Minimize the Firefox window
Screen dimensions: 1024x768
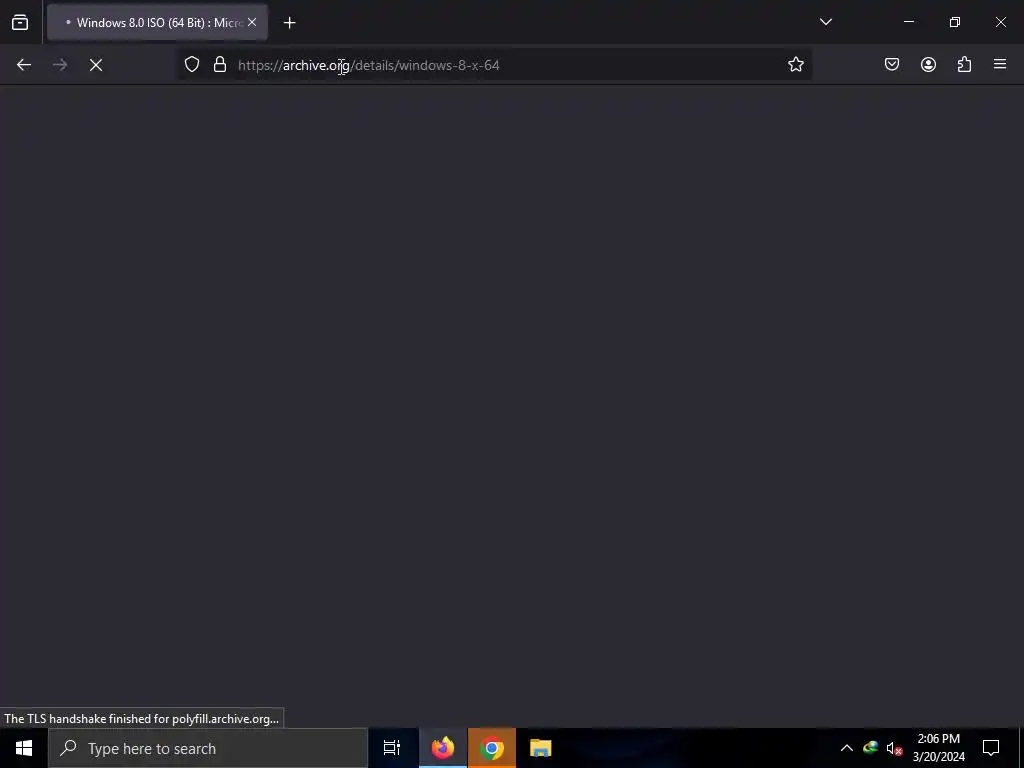coord(909,22)
